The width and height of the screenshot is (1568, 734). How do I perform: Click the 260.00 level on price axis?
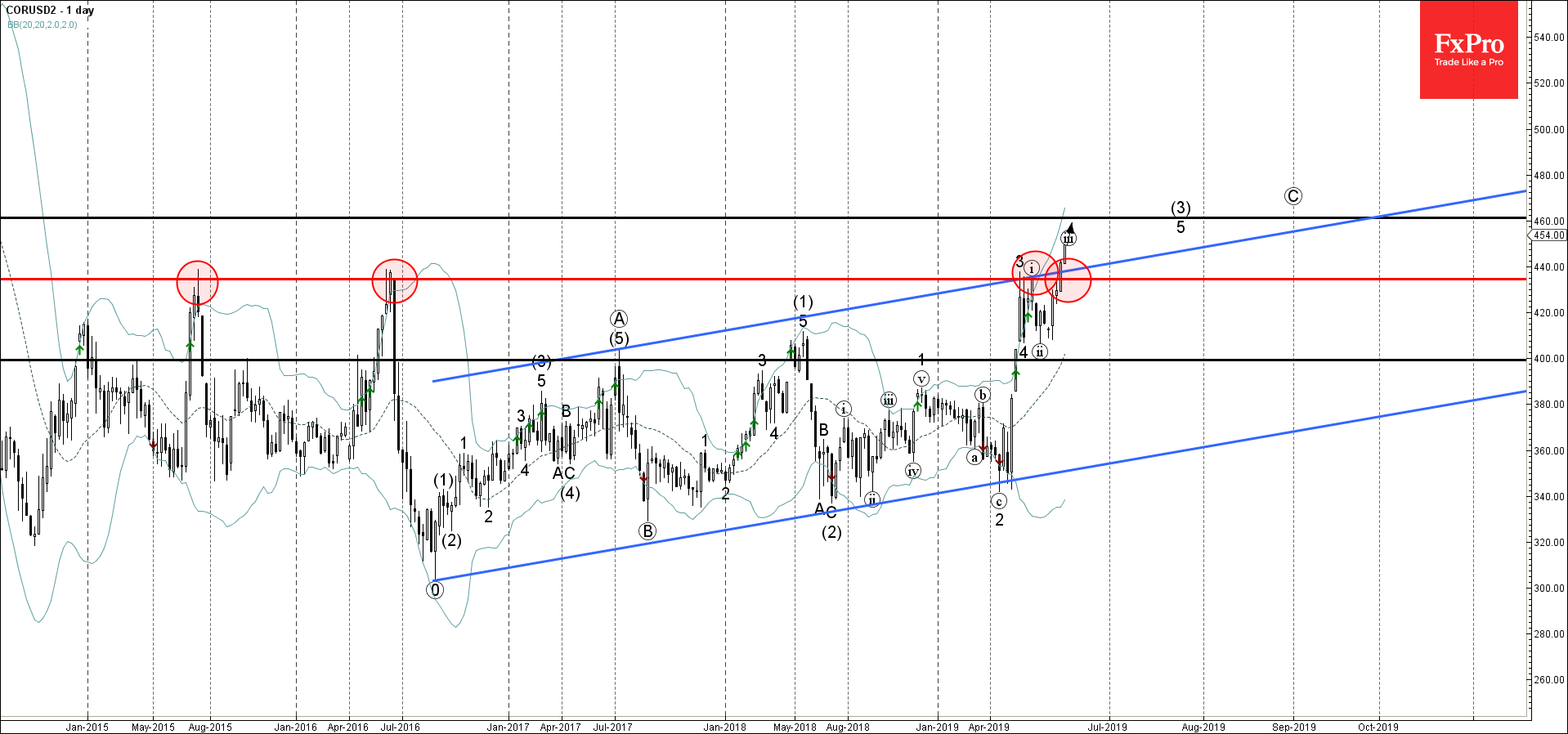coord(1549,680)
